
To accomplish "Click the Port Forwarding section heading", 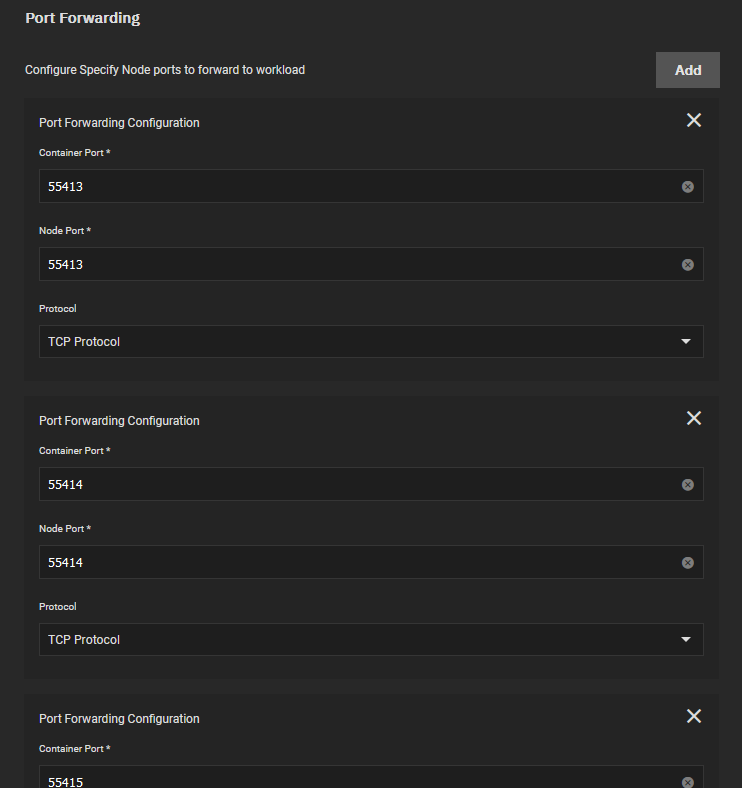I will [x=82, y=18].
